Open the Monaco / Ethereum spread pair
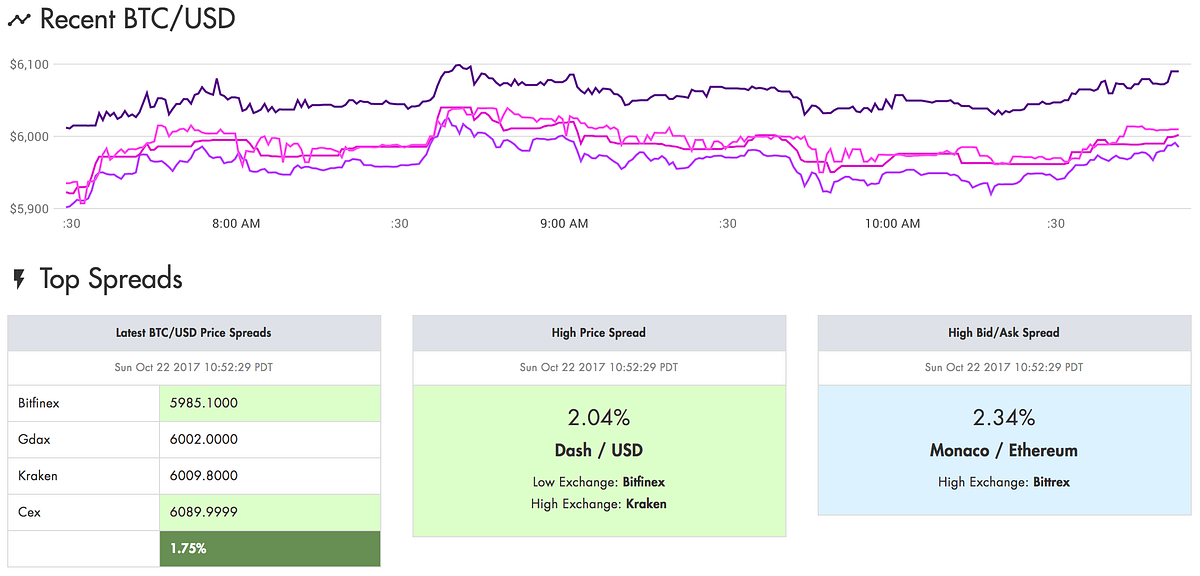1200x576 pixels. tap(1003, 450)
